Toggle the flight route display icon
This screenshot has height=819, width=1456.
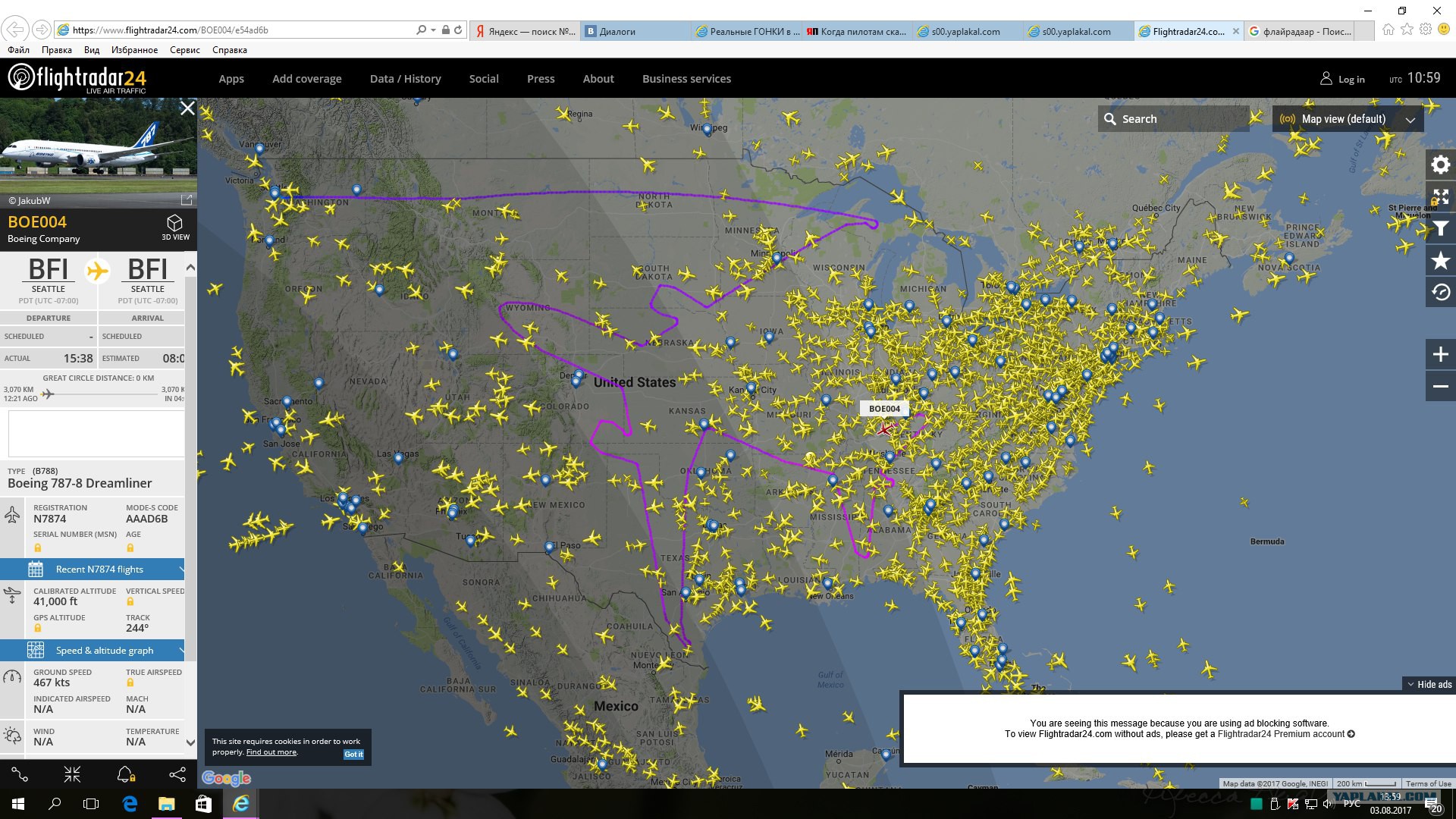point(20,774)
